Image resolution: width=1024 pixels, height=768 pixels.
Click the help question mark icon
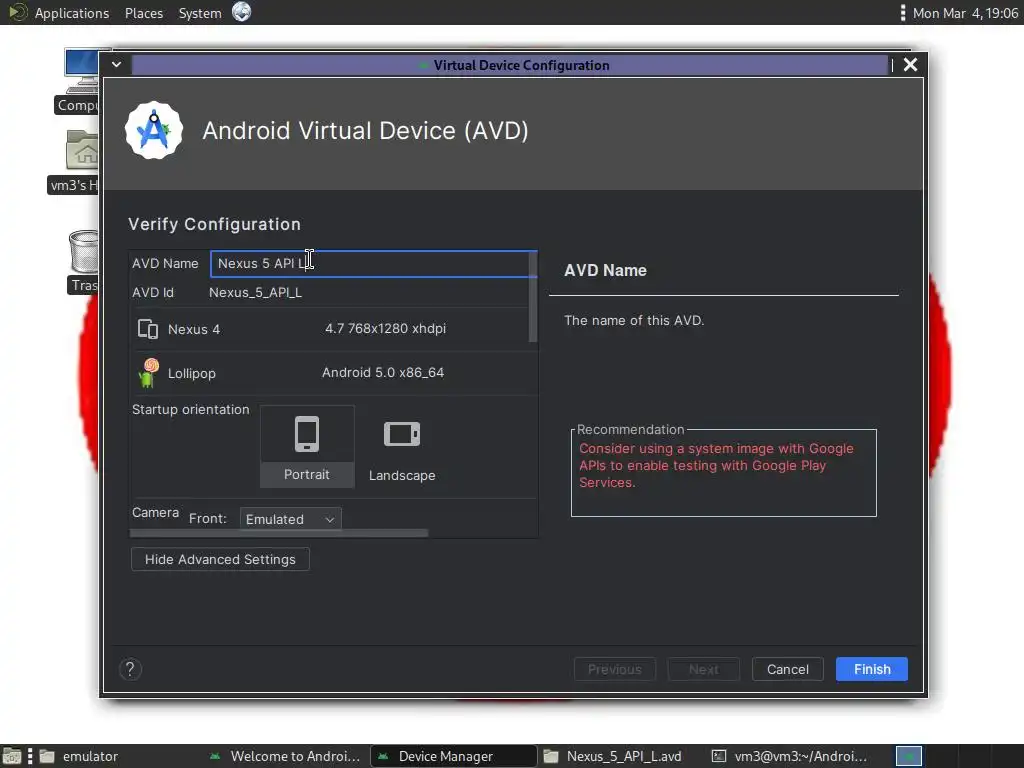(130, 669)
